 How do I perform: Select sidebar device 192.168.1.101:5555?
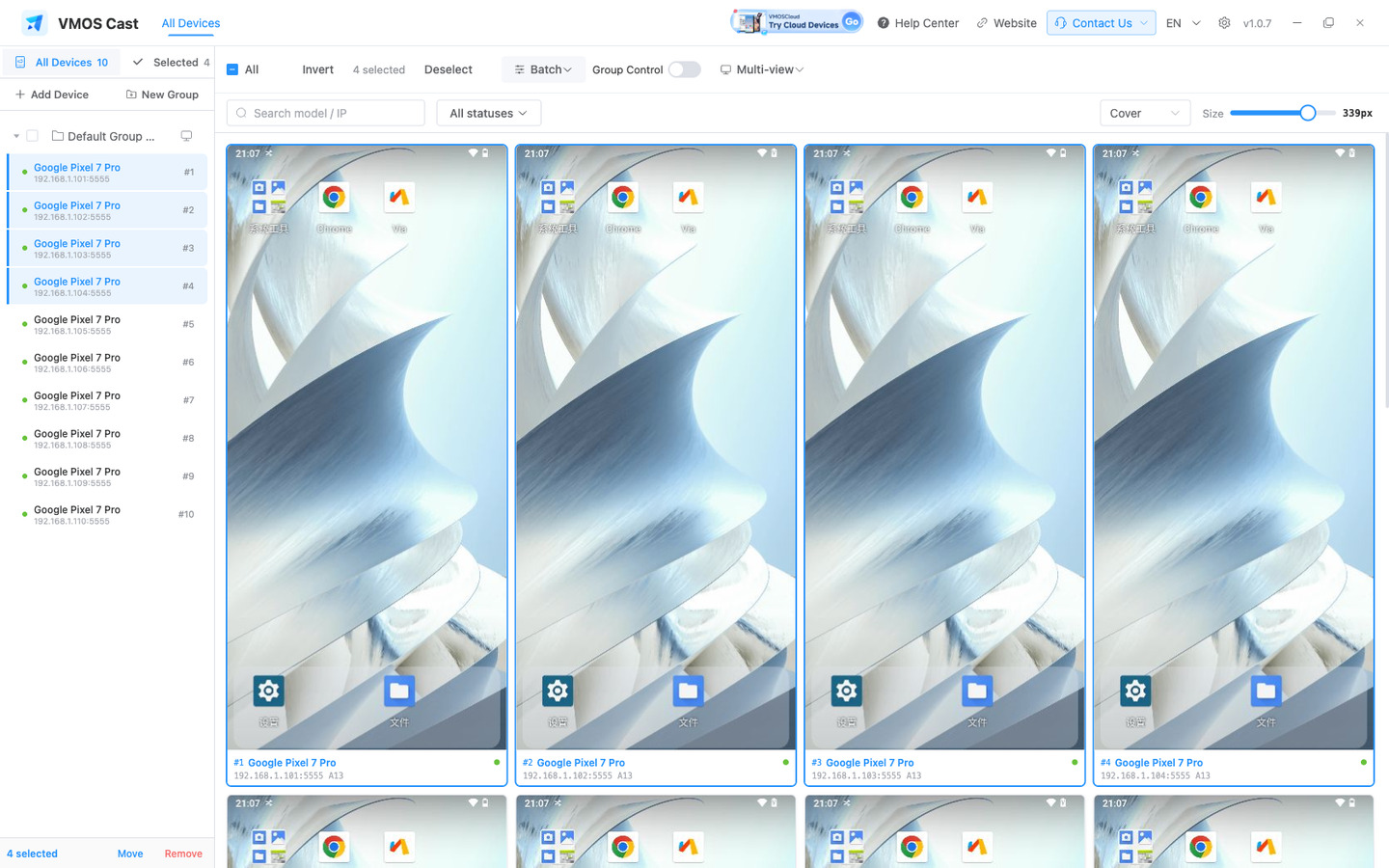coord(107,173)
